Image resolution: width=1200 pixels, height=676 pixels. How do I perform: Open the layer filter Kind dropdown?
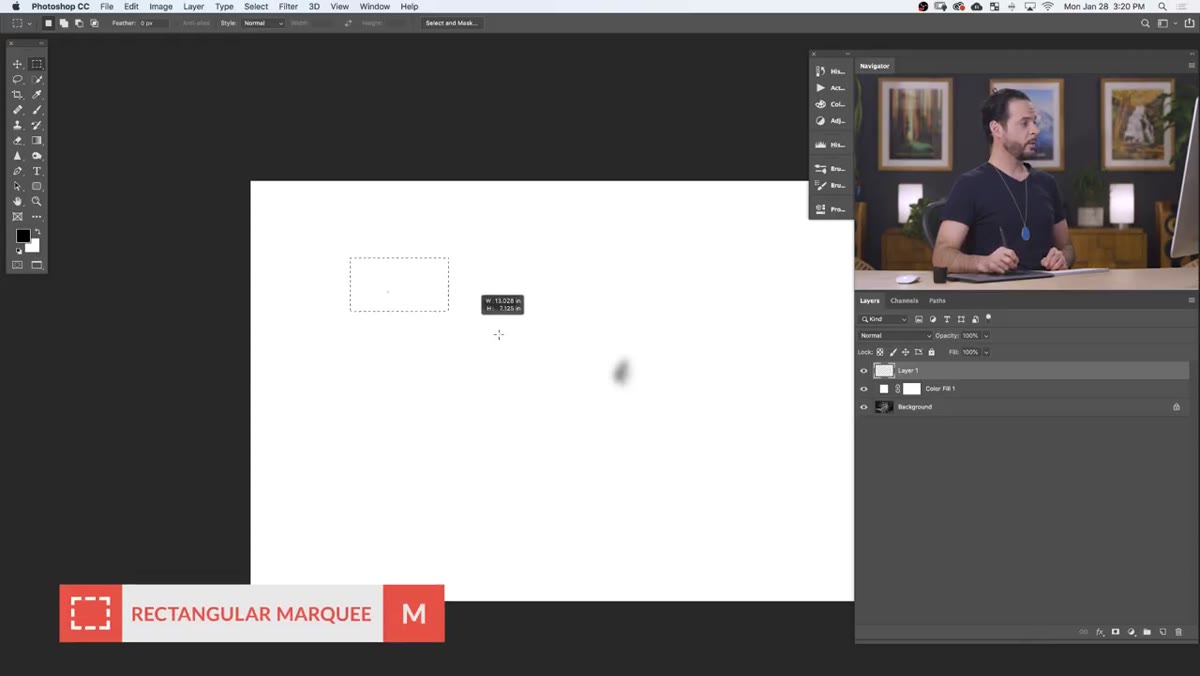pyautogui.click(x=884, y=319)
